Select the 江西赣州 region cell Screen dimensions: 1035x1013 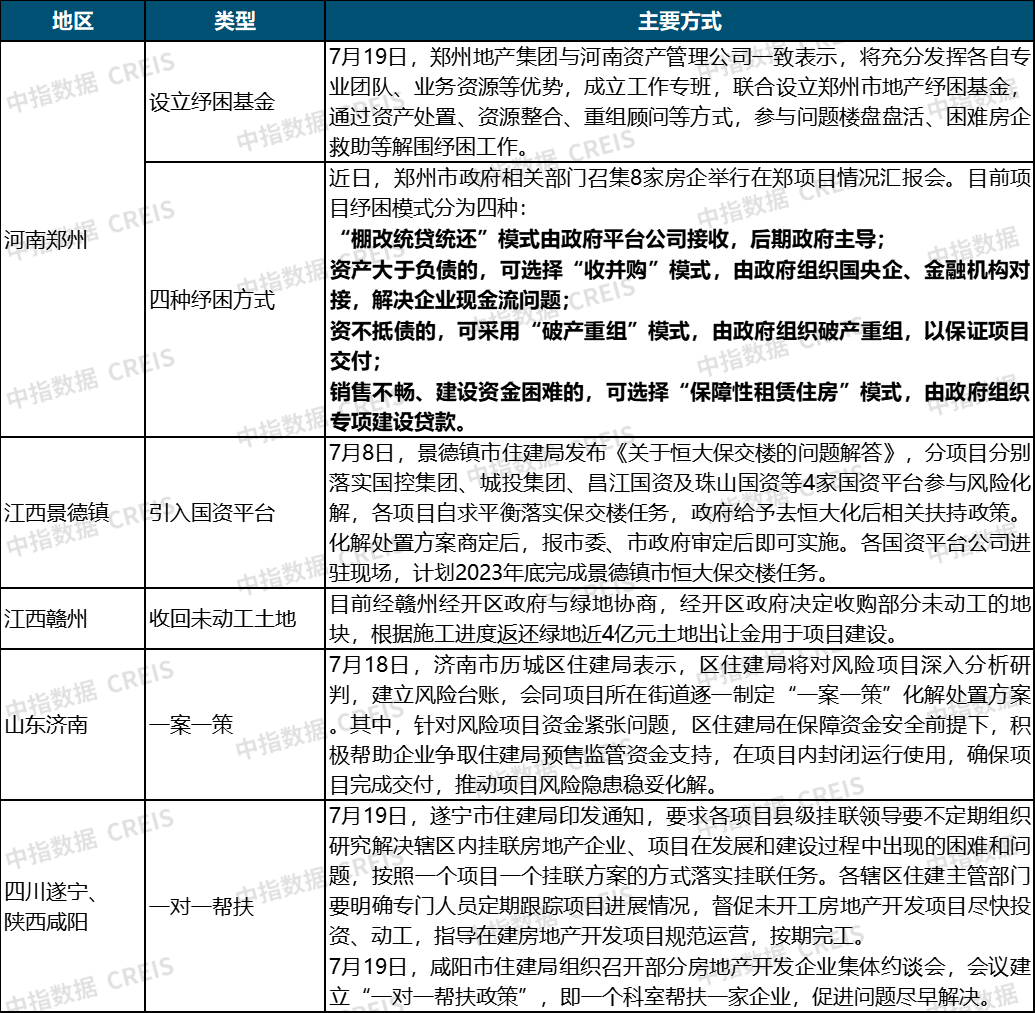click(x=73, y=618)
